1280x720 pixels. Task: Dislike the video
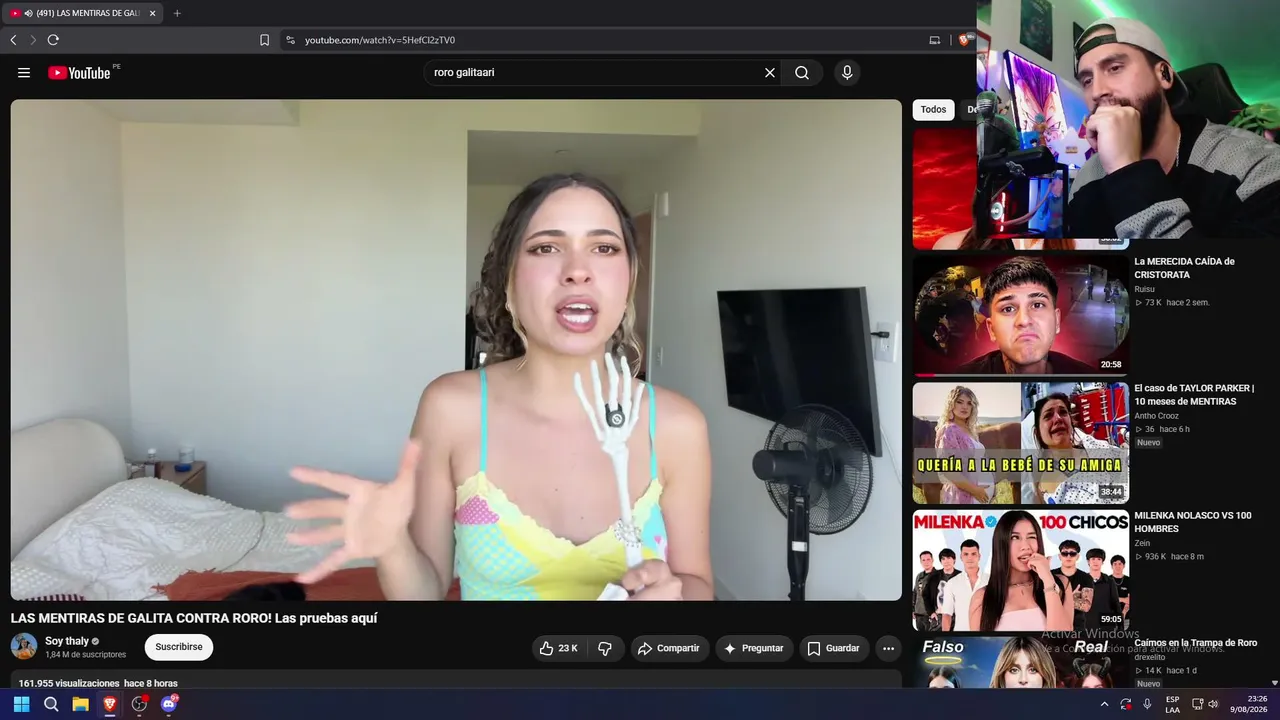(605, 648)
